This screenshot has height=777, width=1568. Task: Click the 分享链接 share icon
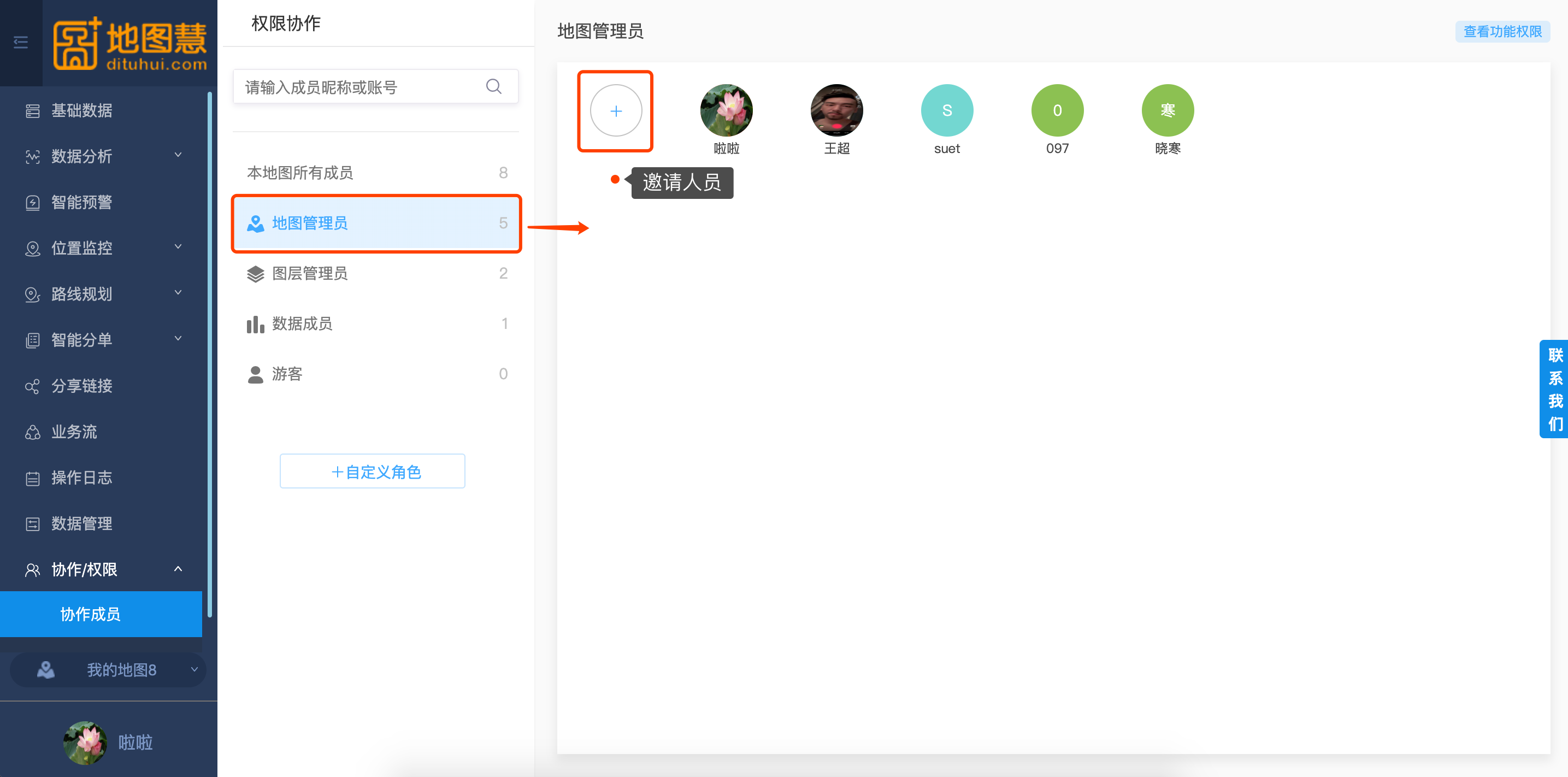[33, 386]
